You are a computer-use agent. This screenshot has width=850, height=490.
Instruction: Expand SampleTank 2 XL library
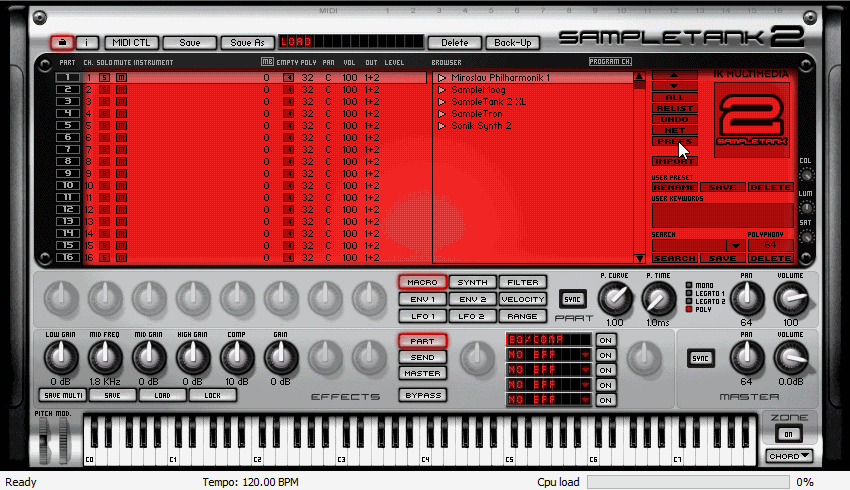(x=442, y=102)
